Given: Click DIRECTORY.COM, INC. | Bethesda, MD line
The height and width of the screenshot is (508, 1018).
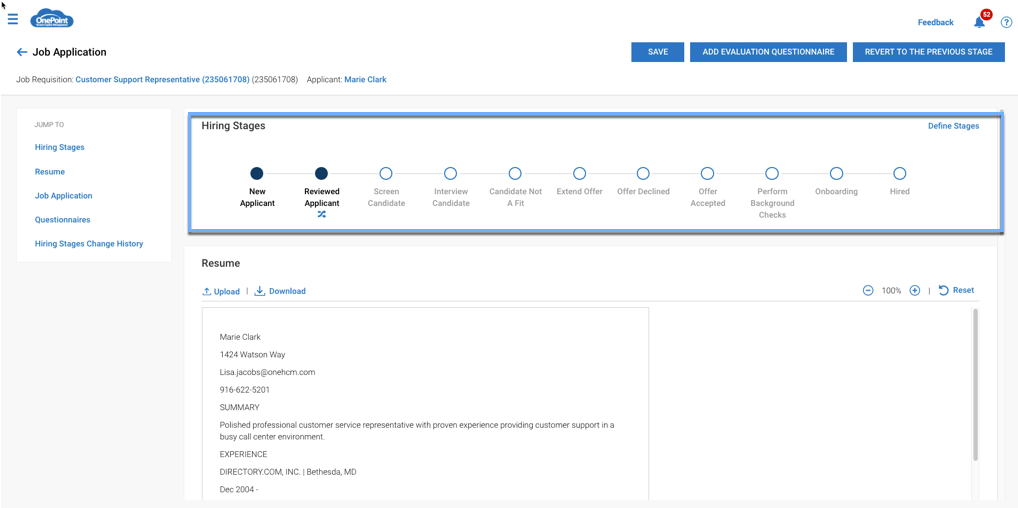Looking at the screenshot, I should coord(288,472).
